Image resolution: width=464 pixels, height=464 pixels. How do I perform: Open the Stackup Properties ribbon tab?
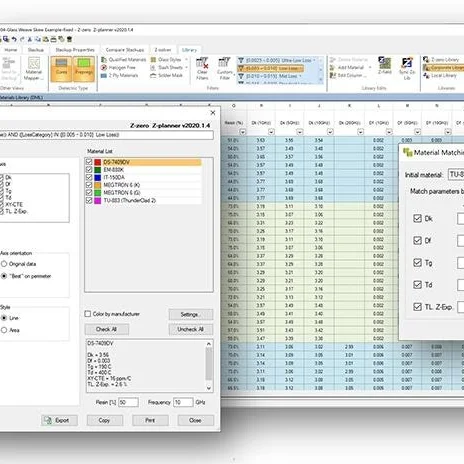click(75, 50)
